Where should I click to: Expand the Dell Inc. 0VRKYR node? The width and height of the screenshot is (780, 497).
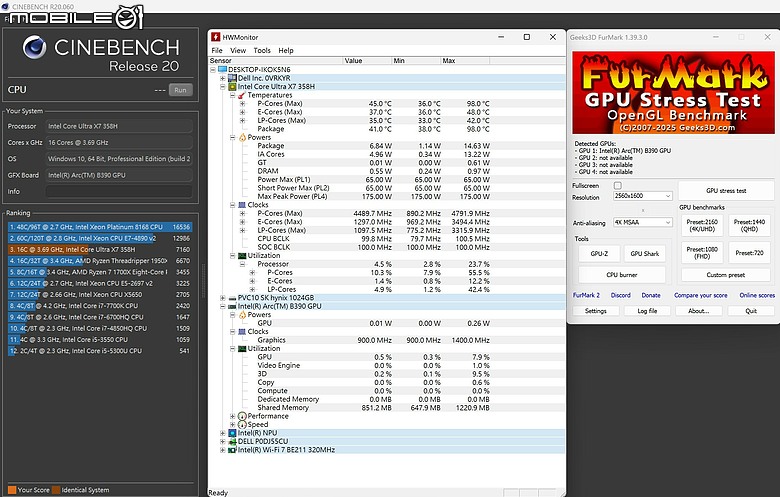223,78
